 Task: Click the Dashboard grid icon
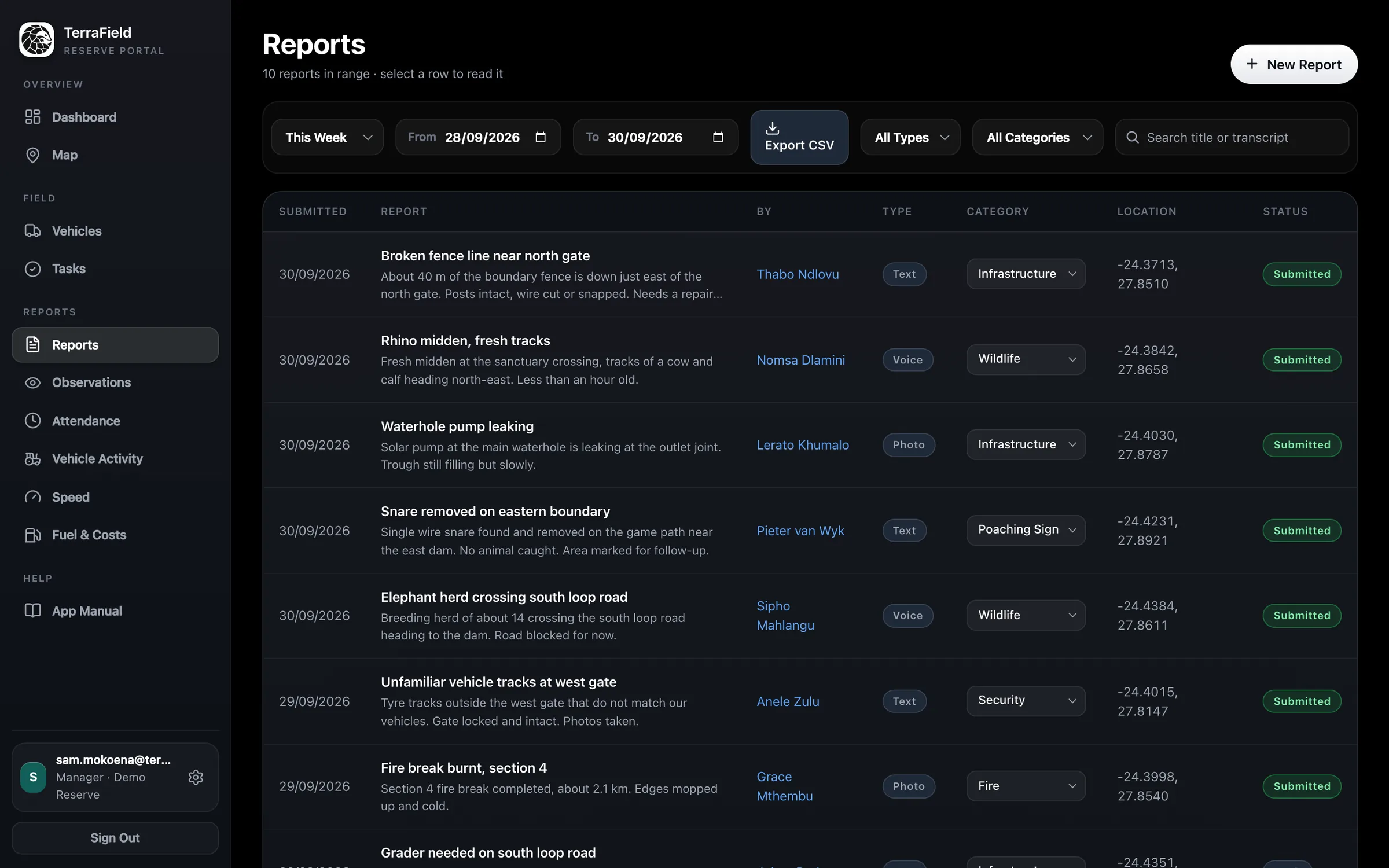tap(32, 117)
